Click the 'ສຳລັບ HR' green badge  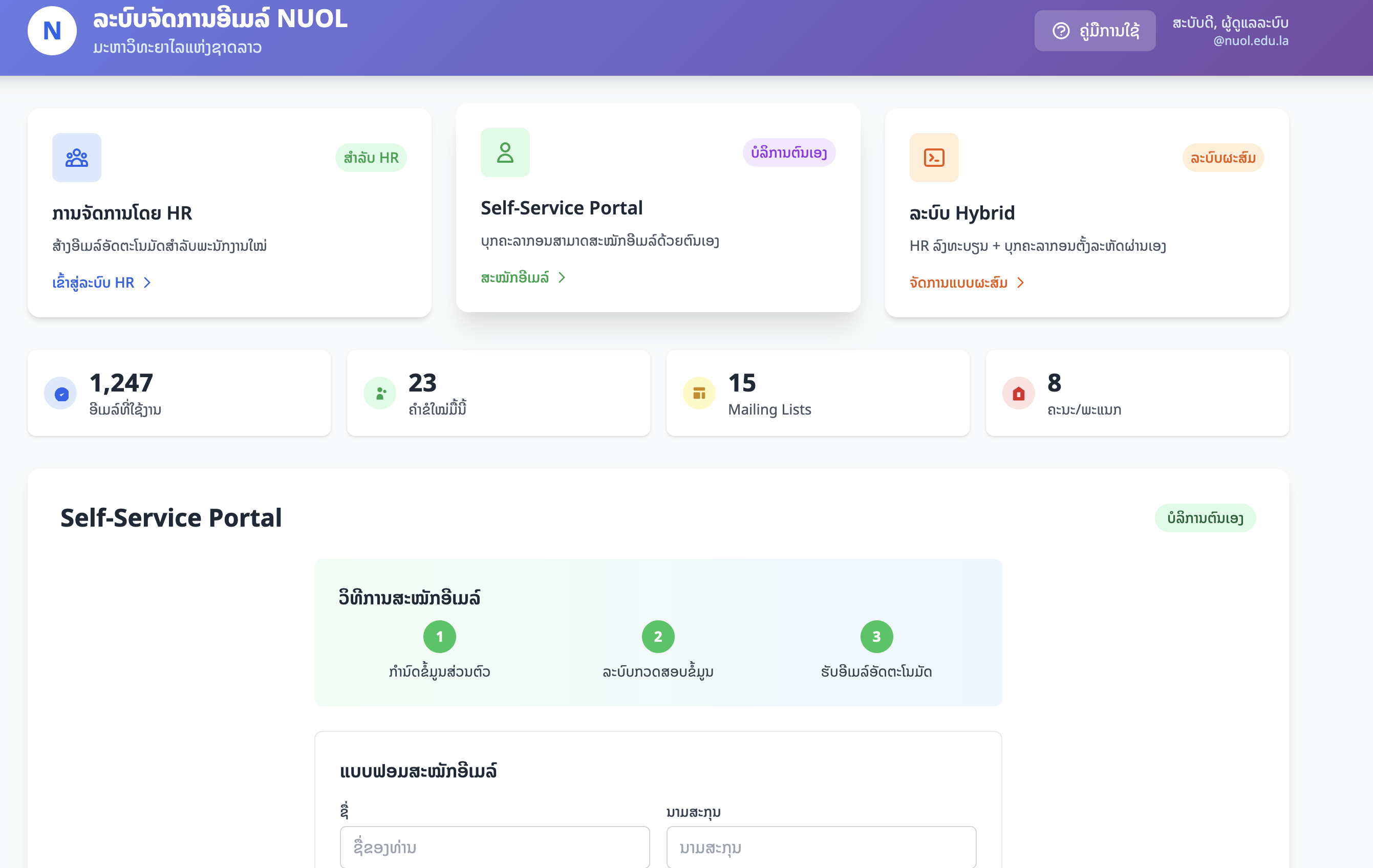371,158
